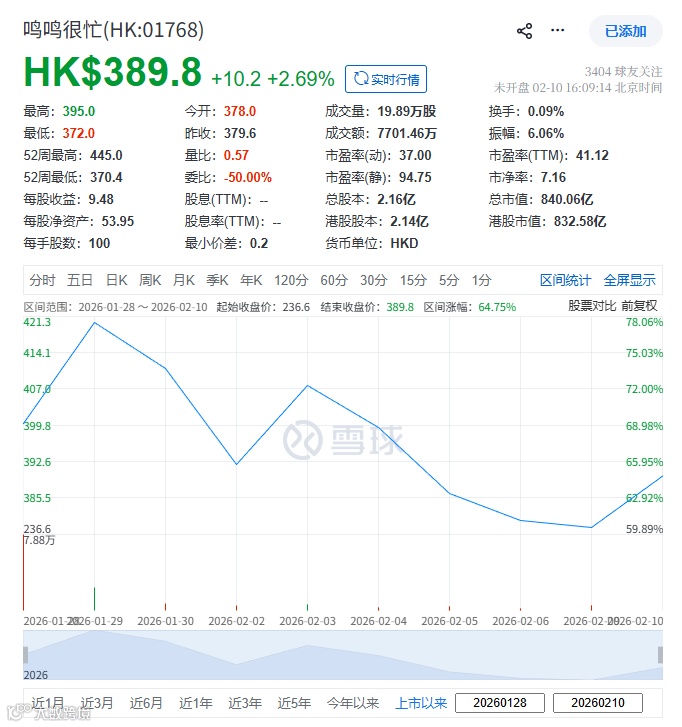Choose the 近1月 time range
Viewport: 682px width, 727px height.
[x=48, y=703]
